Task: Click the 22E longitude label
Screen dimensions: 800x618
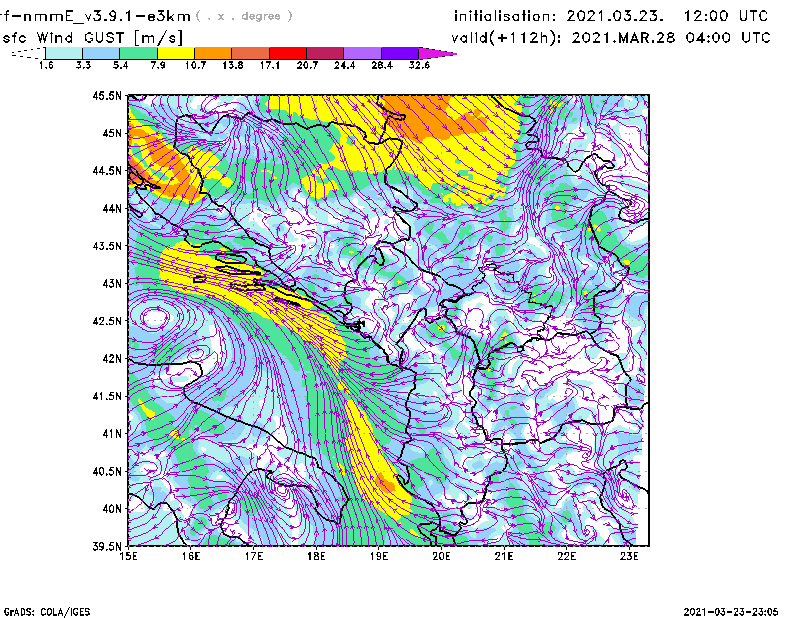Action: point(566,556)
